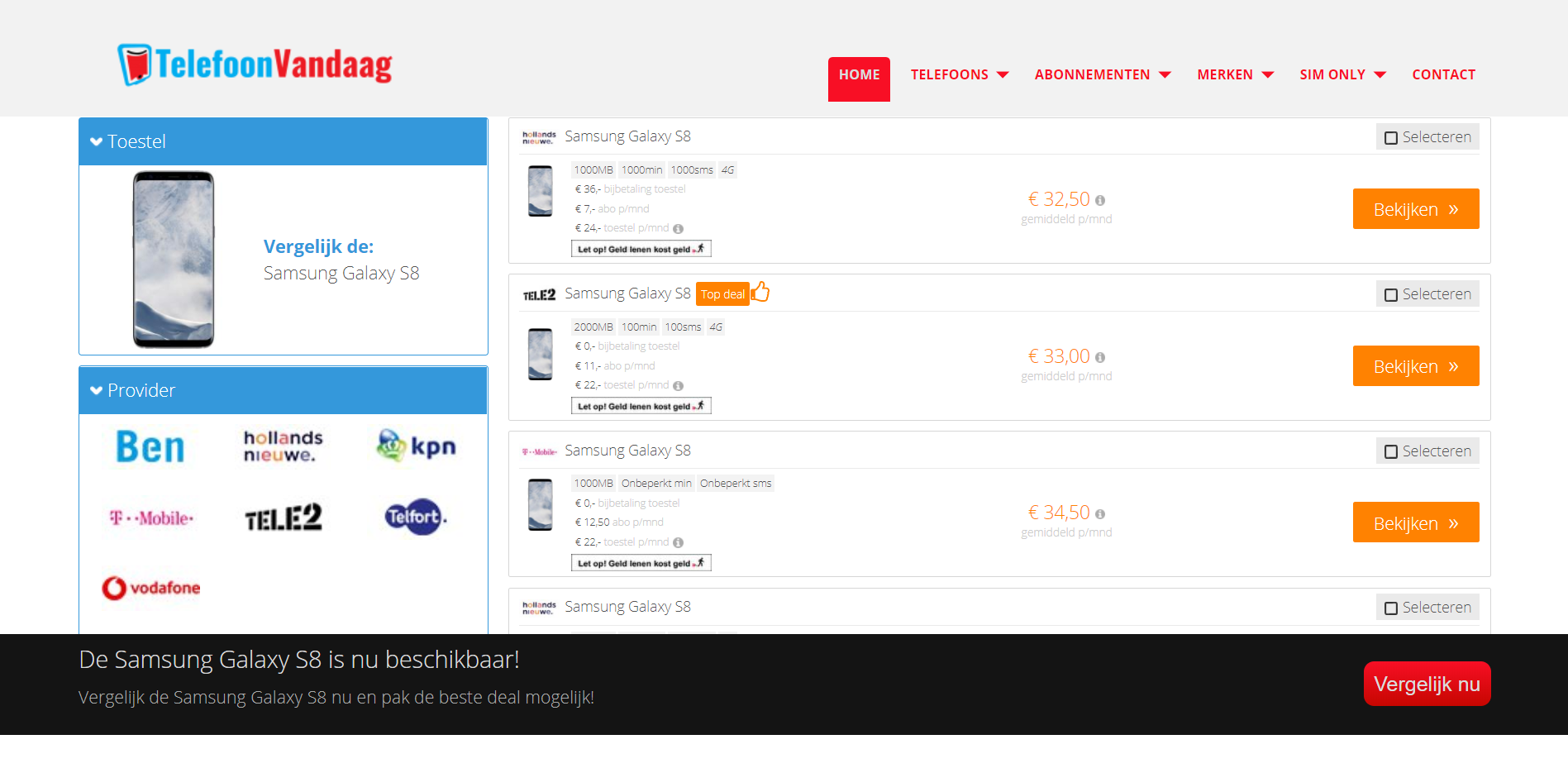This screenshot has width=1568, height=768.
Task: Select the Ben provider logo
Action: tap(150, 446)
